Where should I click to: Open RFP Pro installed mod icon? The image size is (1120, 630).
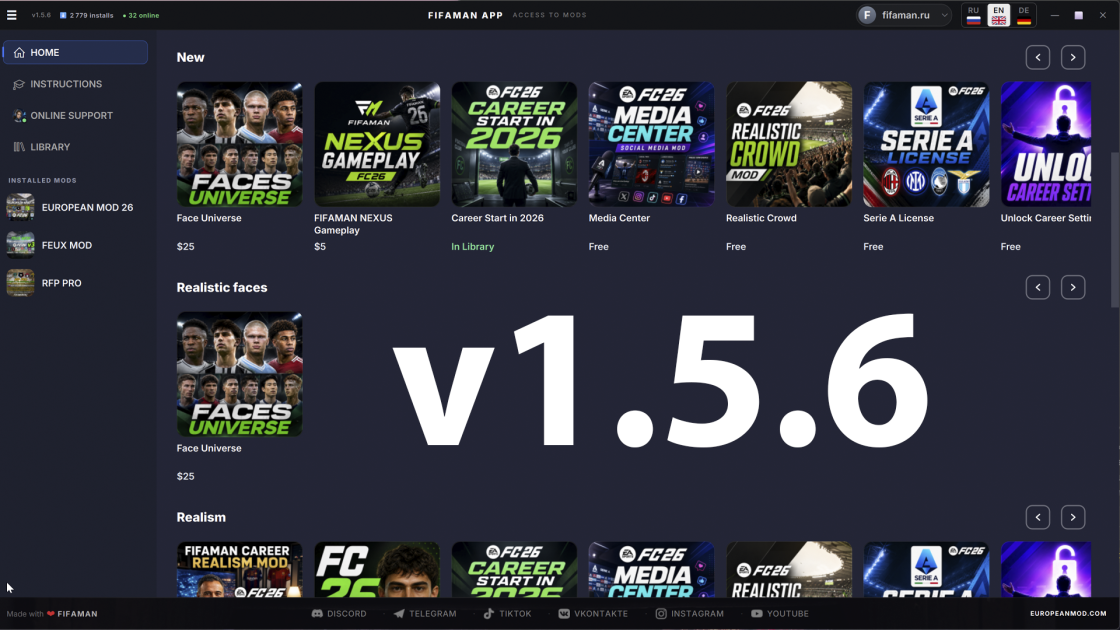pyautogui.click(x=20, y=283)
